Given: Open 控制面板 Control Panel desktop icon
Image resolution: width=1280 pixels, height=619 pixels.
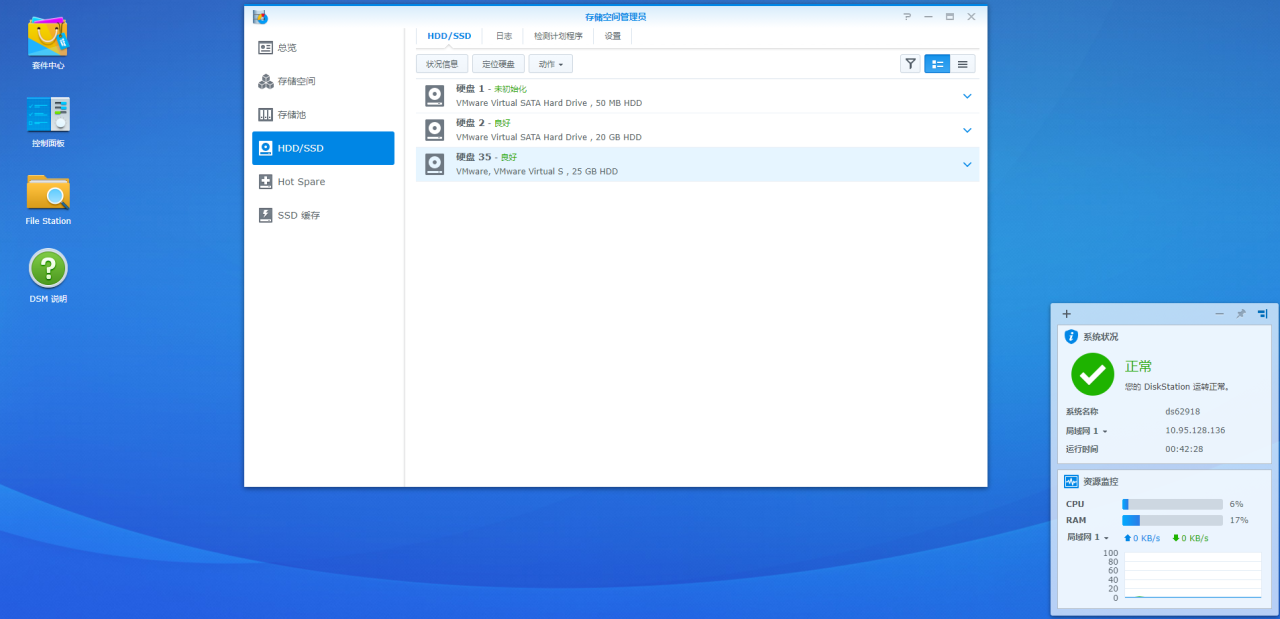Looking at the screenshot, I should (48, 116).
